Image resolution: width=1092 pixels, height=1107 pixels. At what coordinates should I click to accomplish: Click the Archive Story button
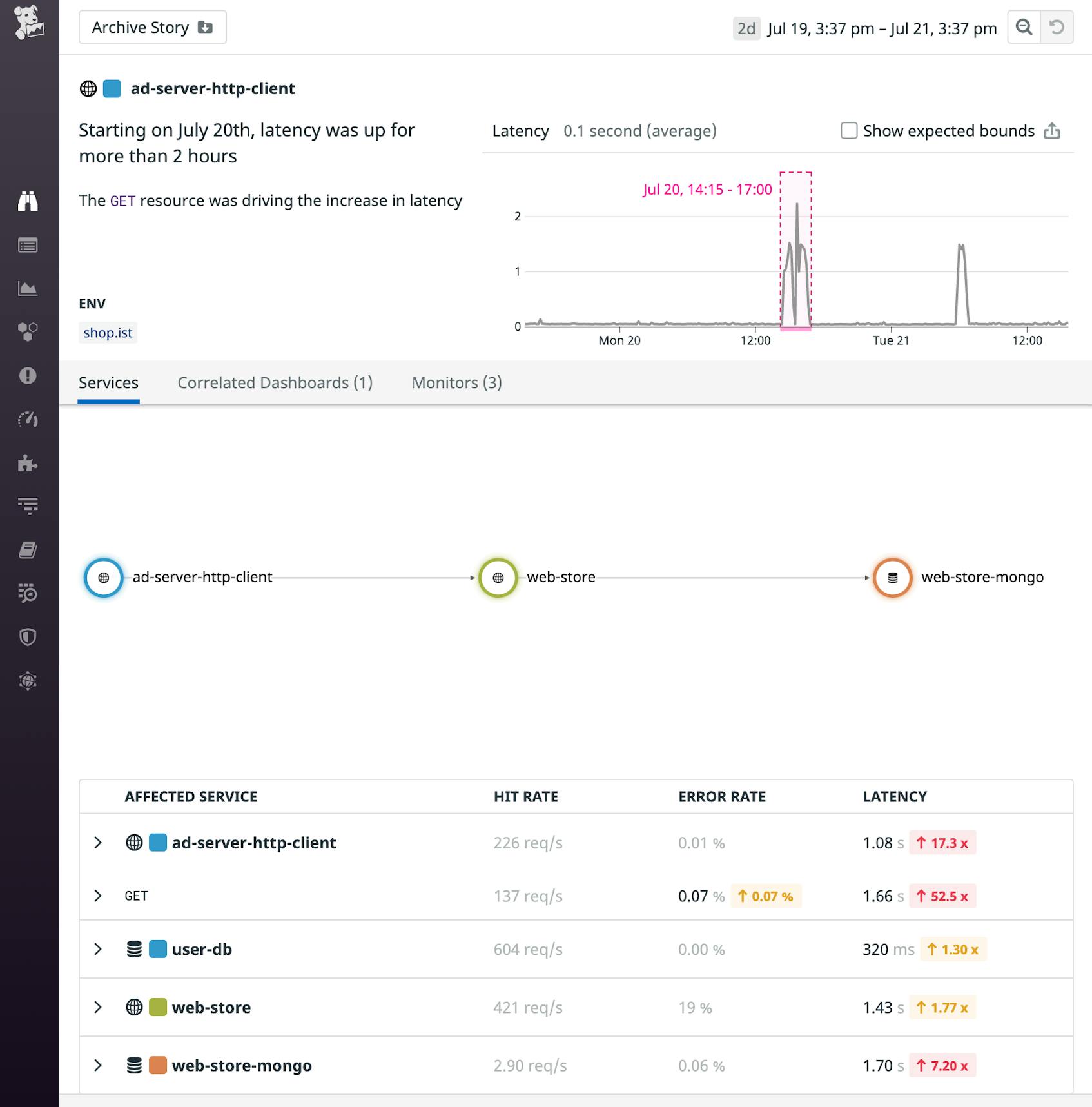(x=152, y=27)
